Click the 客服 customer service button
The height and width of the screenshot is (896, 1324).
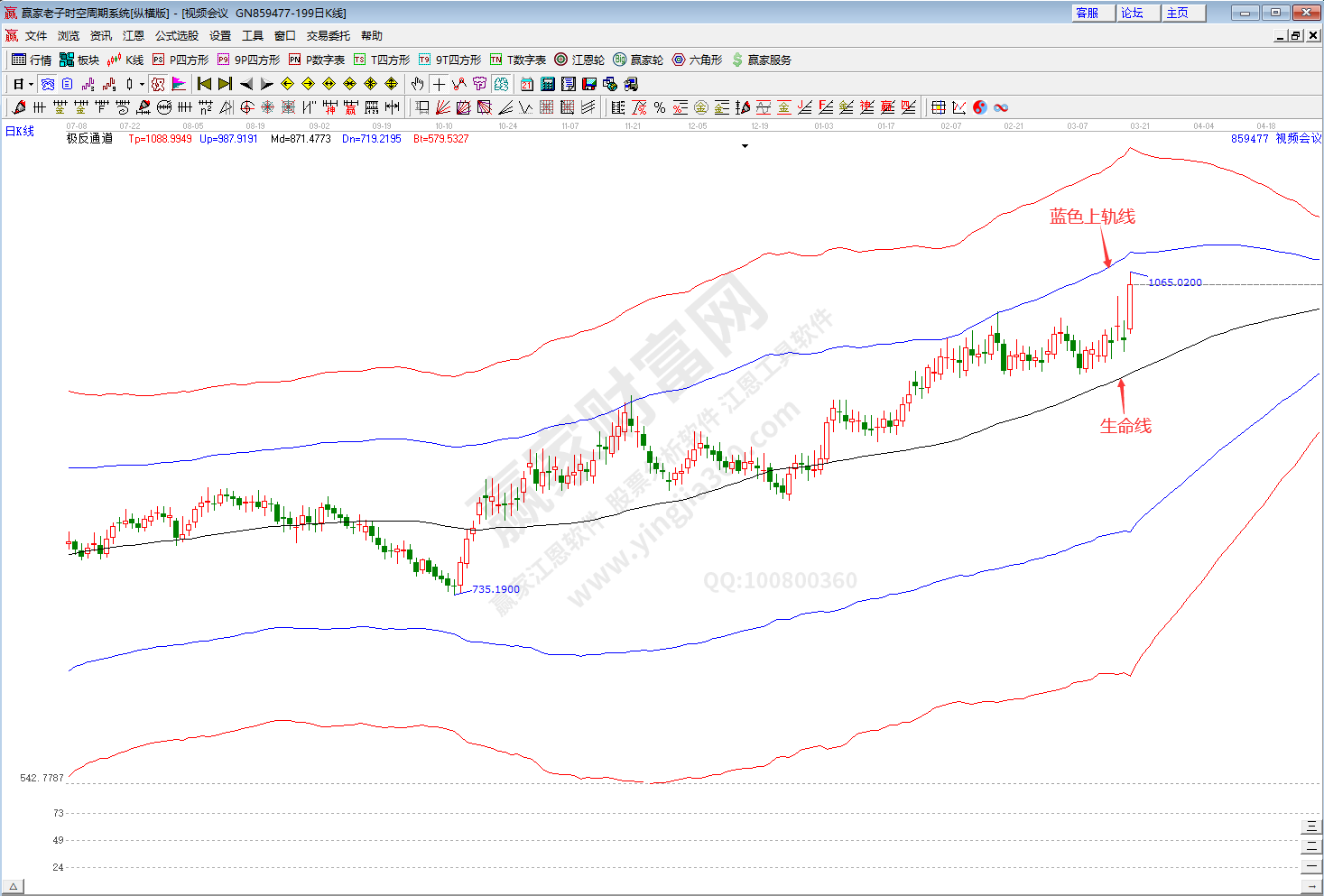point(1088,13)
